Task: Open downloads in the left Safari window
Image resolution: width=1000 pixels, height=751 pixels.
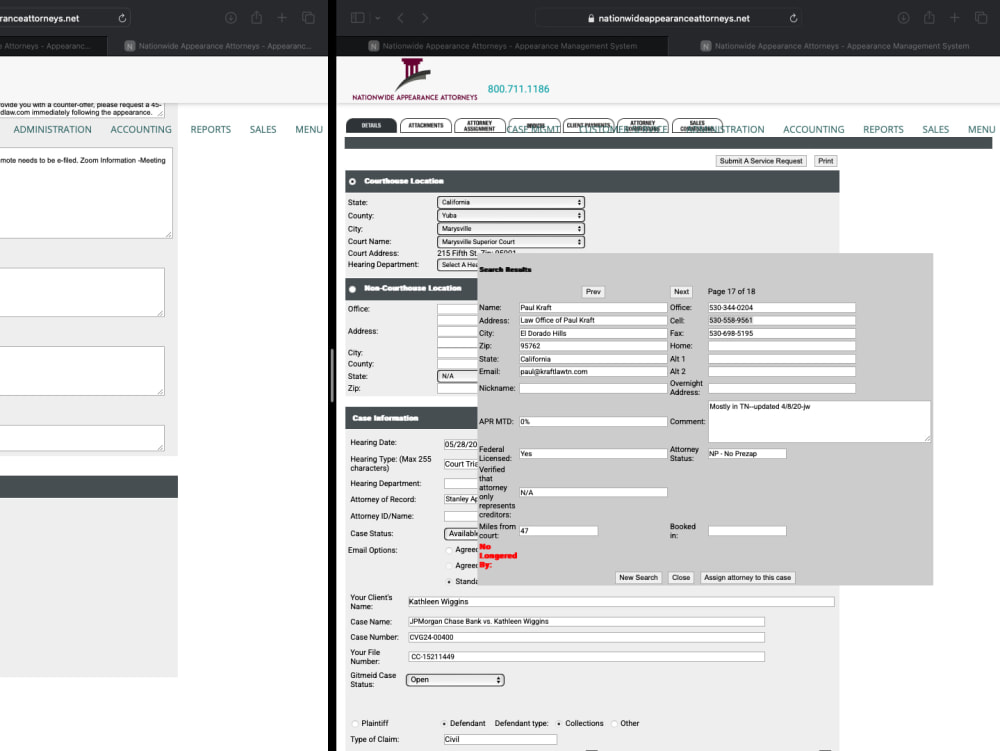Action: [231, 18]
